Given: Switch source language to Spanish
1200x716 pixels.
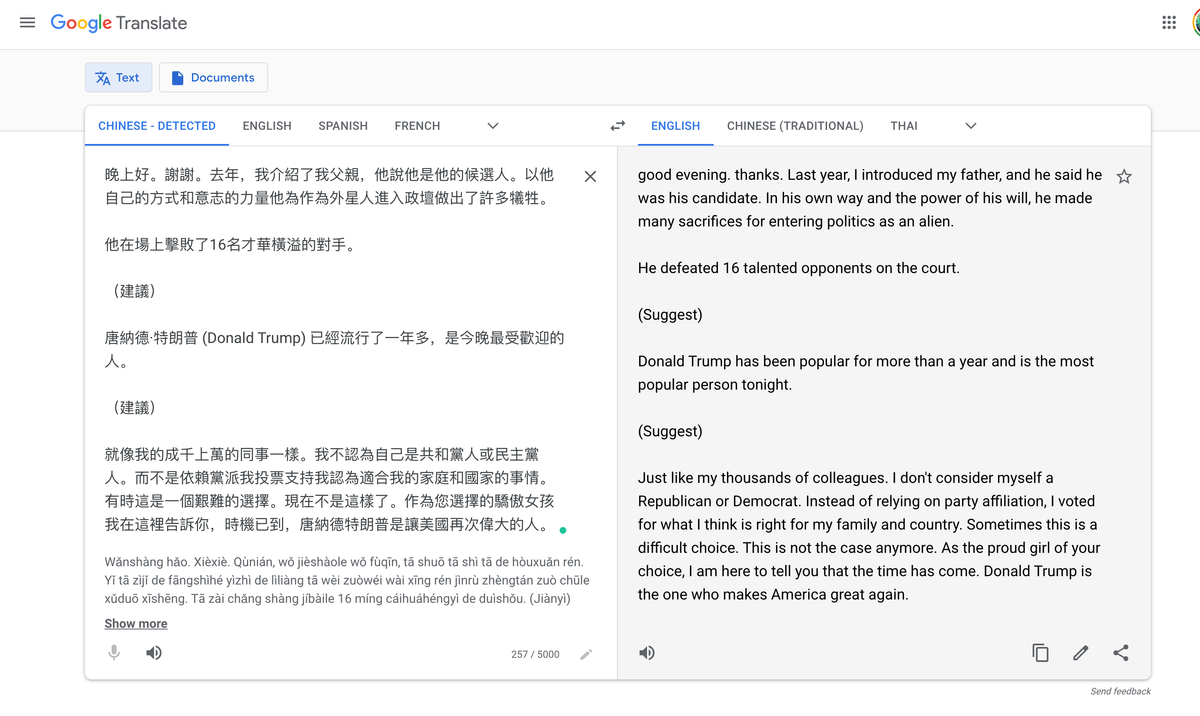Looking at the screenshot, I should (x=343, y=125).
